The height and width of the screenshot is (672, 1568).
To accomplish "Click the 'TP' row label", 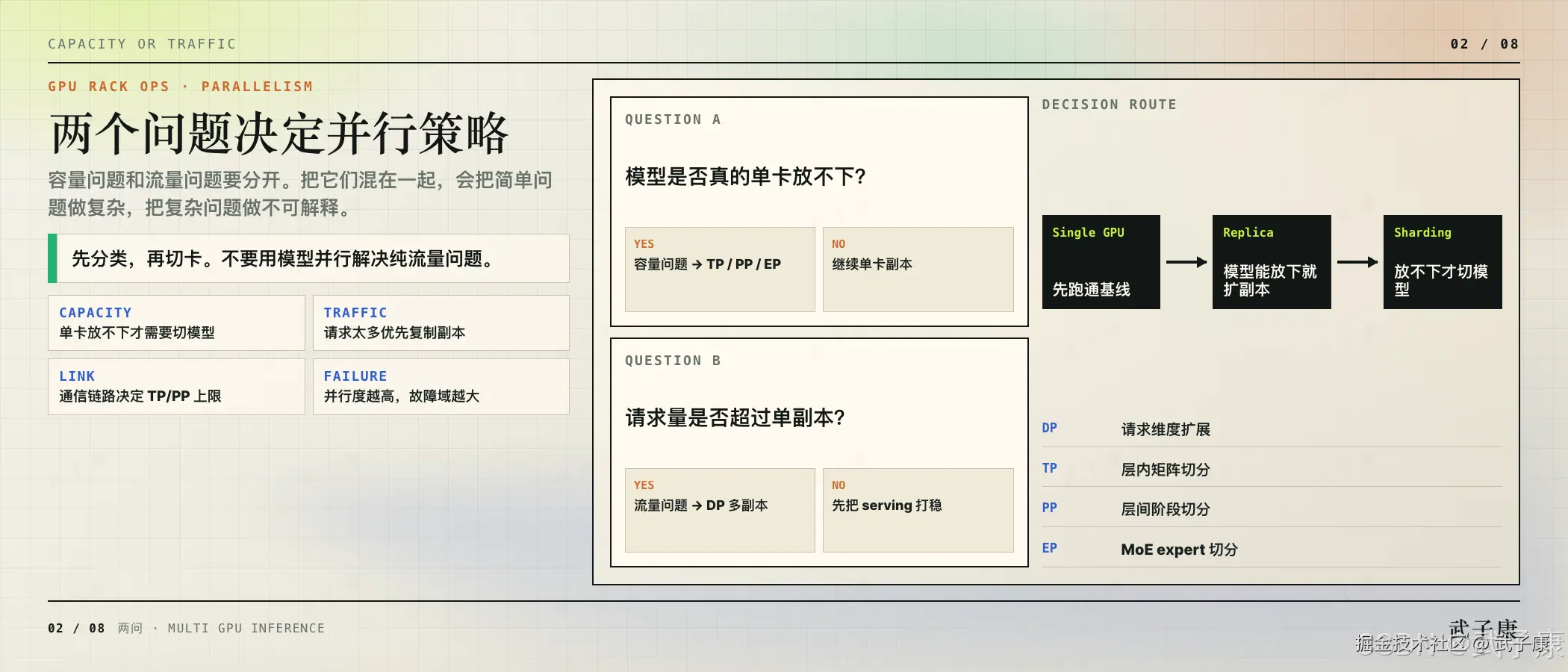I will (x=1049, y=468).
